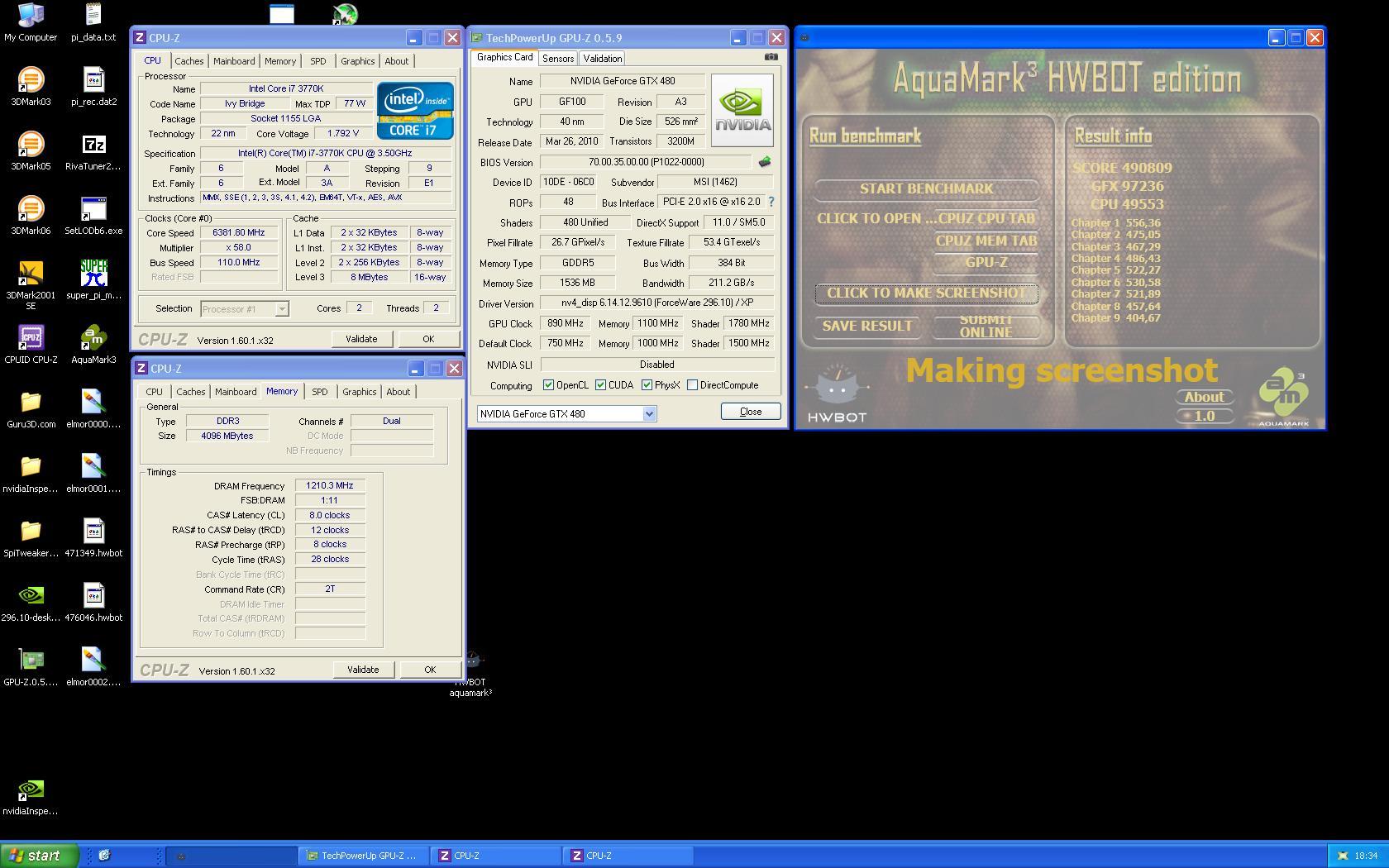1389x868 pixels.
Task: Select elmor0001 image file icon
Action: point(93,474)
